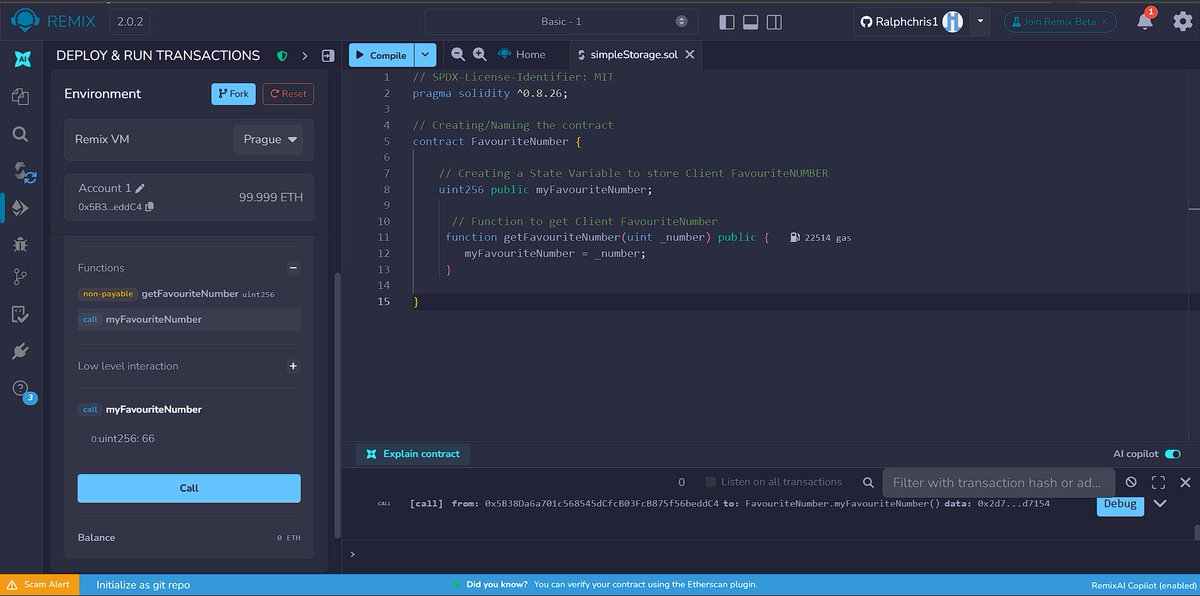Maximize the terminal panel
This screenshot has height=596, width=1200.
1158,482
